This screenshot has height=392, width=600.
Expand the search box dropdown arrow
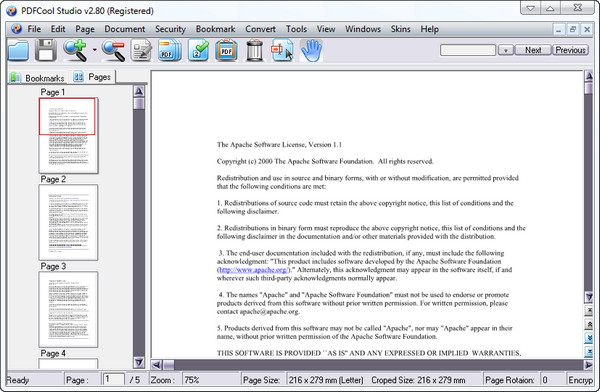tap(505, 50)
